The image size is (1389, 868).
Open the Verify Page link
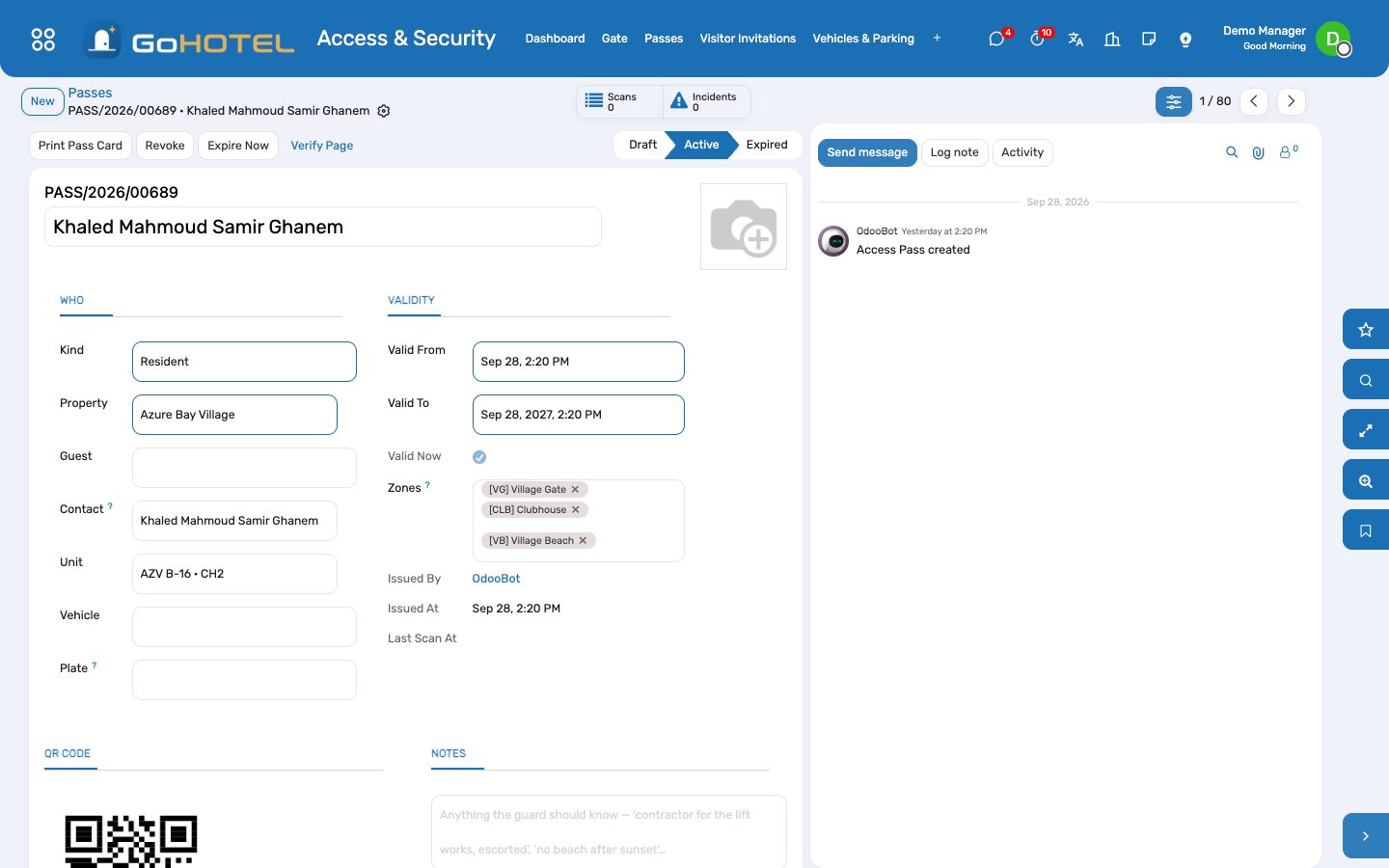click(322, 146)
